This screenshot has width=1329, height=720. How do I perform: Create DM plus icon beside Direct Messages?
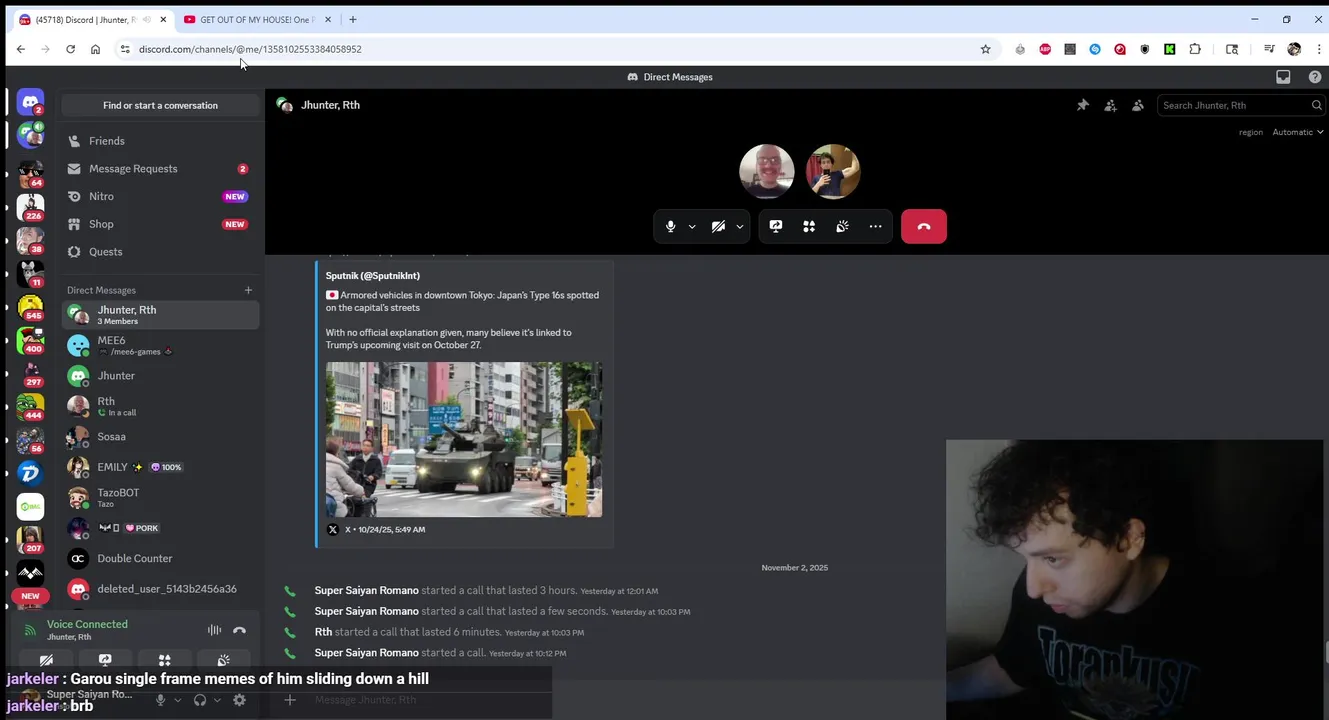point(248,290)
